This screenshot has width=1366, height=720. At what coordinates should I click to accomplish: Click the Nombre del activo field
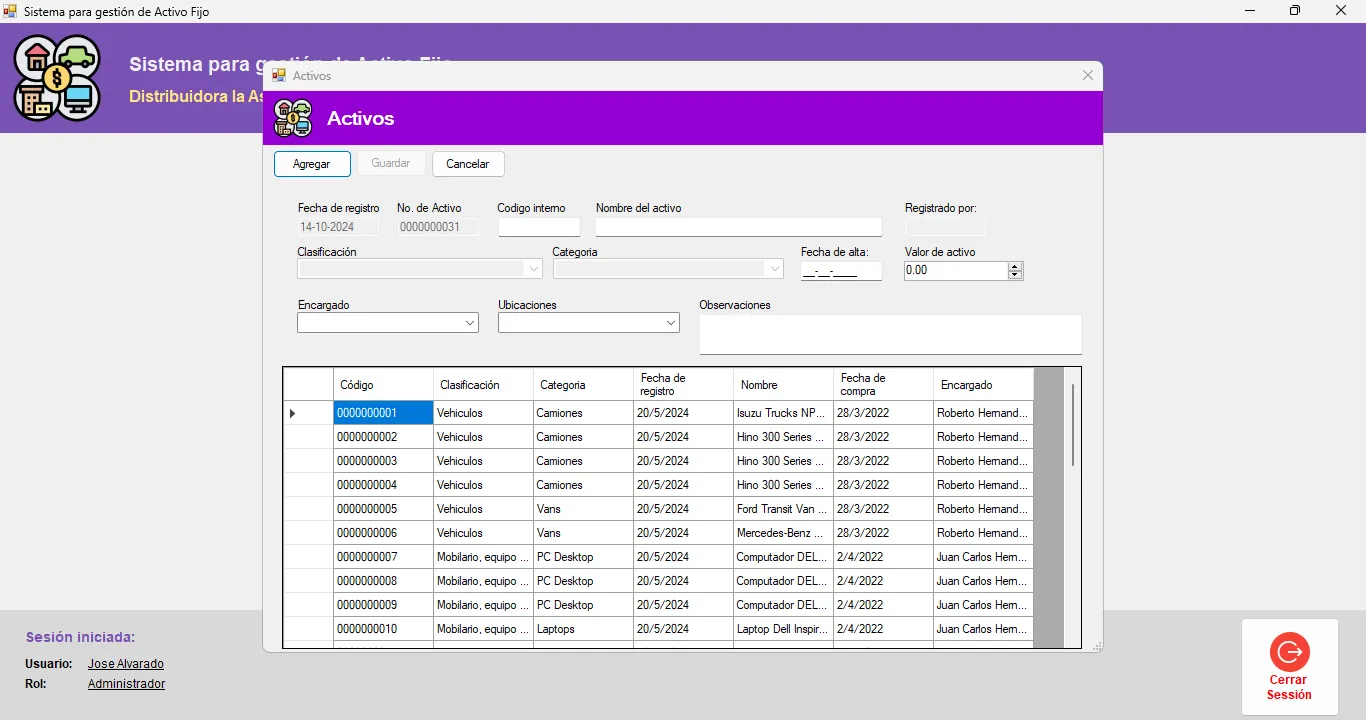point(739,227)
